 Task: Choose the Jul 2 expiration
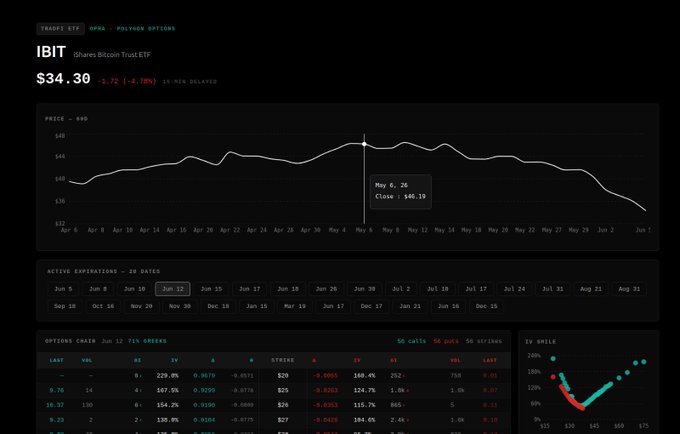coord(401,289)
